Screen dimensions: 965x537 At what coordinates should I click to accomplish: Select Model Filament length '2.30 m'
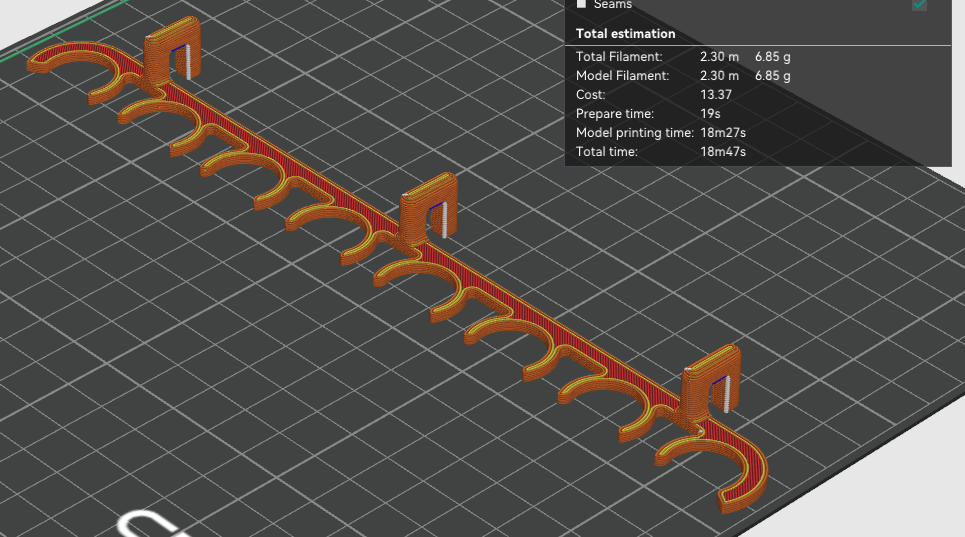pyautogui.click(x=719, y=76)
